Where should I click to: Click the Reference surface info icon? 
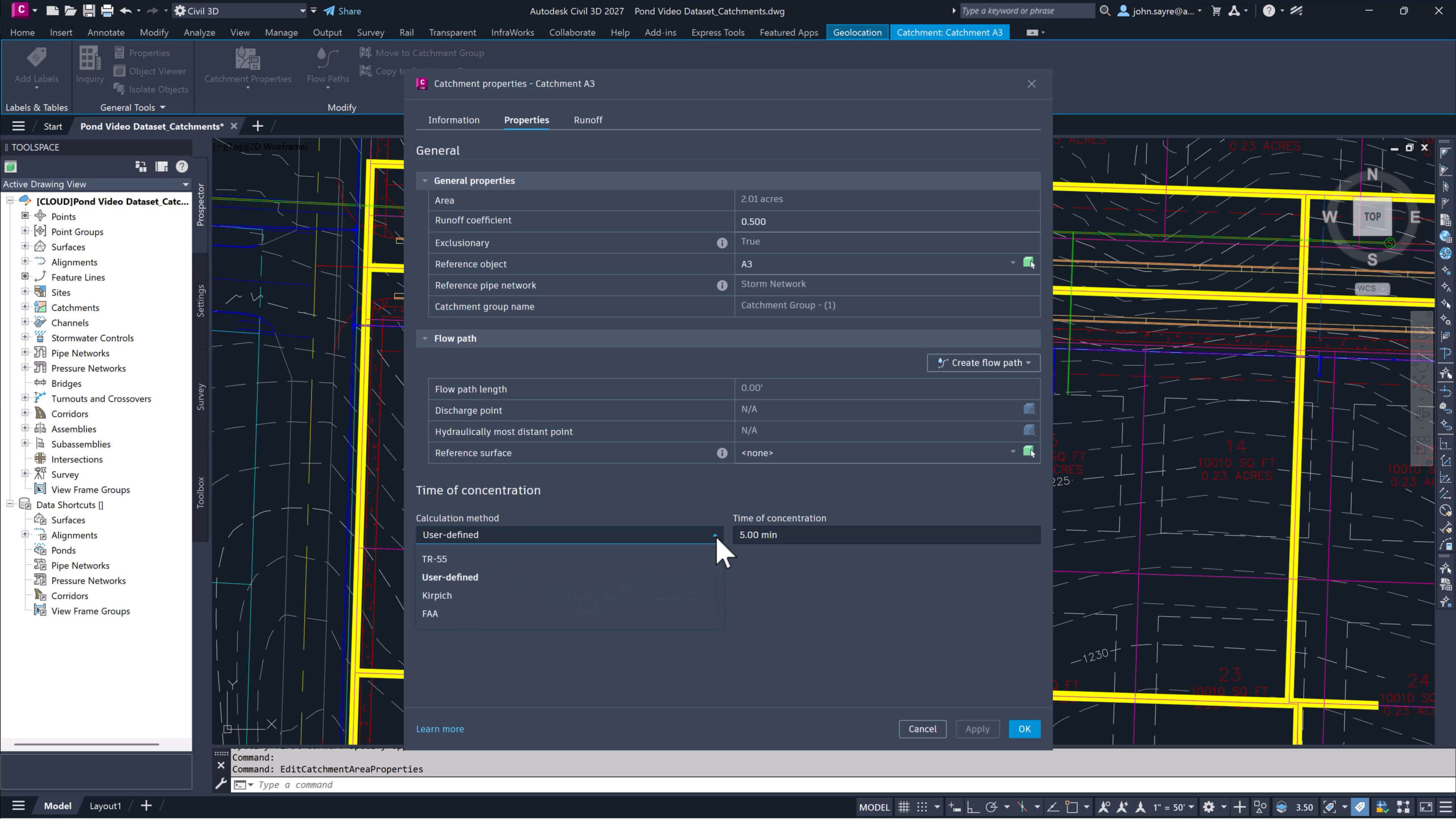coord(722,453)
